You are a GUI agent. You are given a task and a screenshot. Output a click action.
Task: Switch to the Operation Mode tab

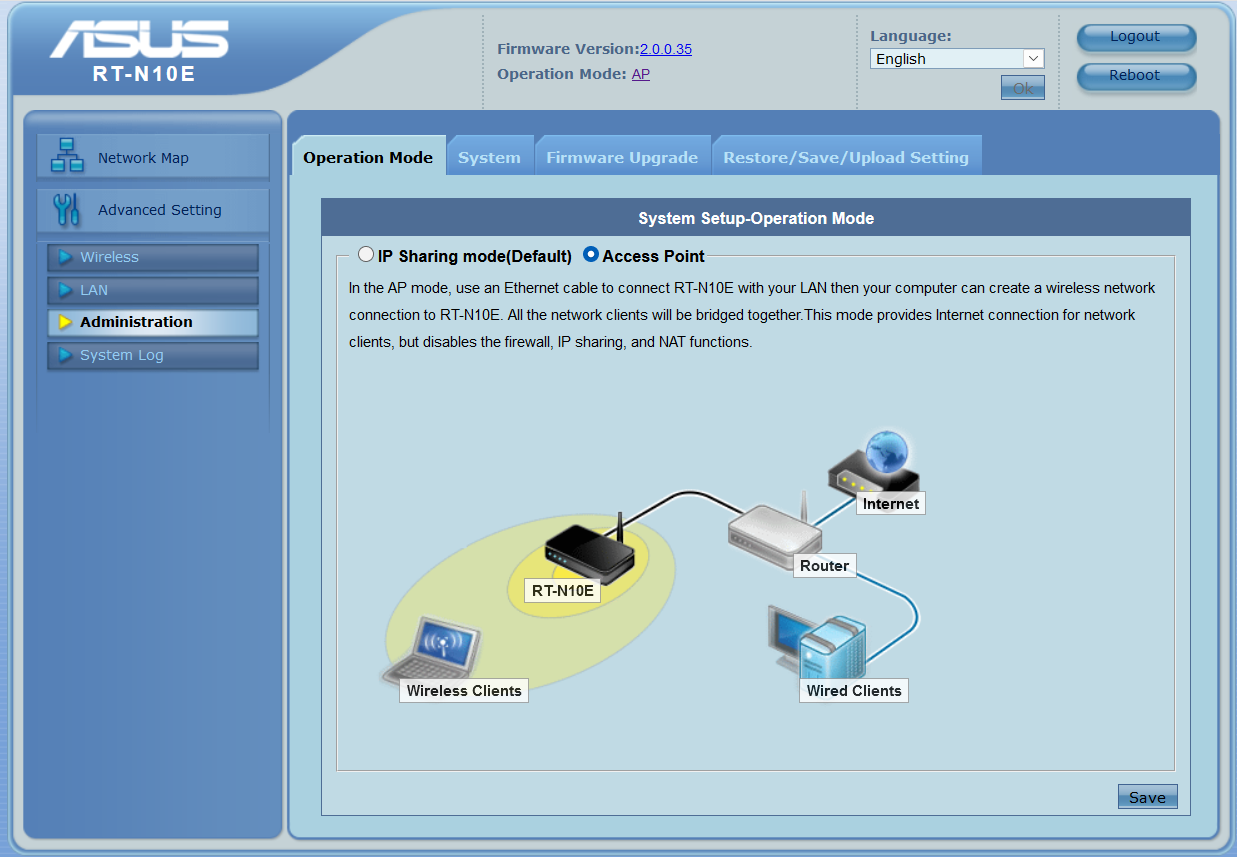click(368, 157)
